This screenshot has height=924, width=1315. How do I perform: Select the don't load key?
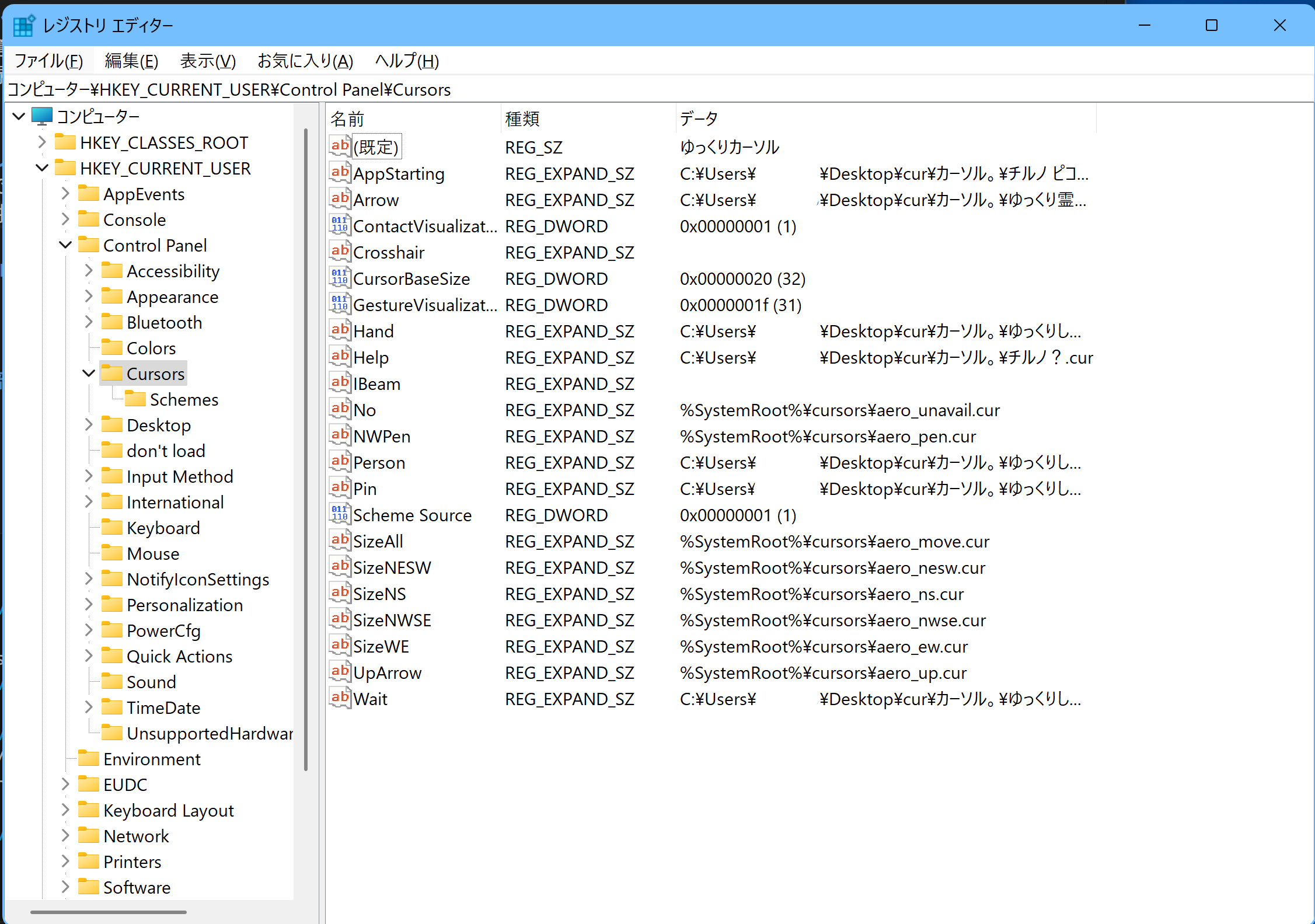pos(166,451)
